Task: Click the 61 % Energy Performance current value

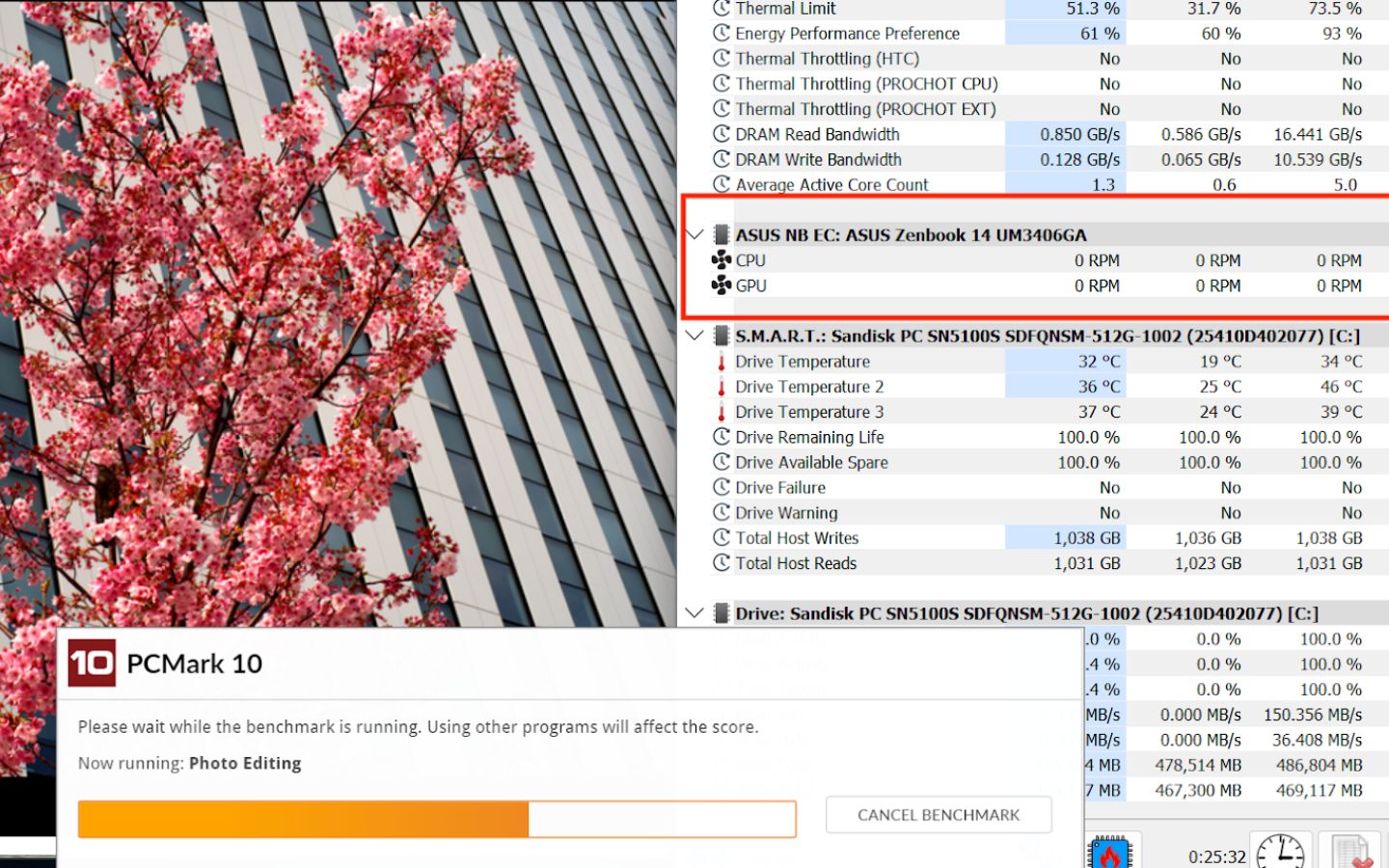Action: click(1100, 34)
